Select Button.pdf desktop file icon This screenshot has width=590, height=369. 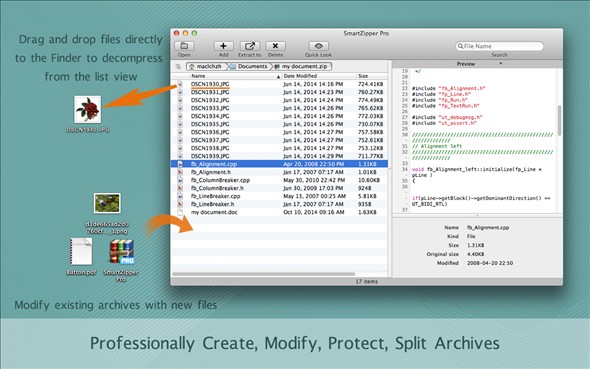[x=81, y=251]
